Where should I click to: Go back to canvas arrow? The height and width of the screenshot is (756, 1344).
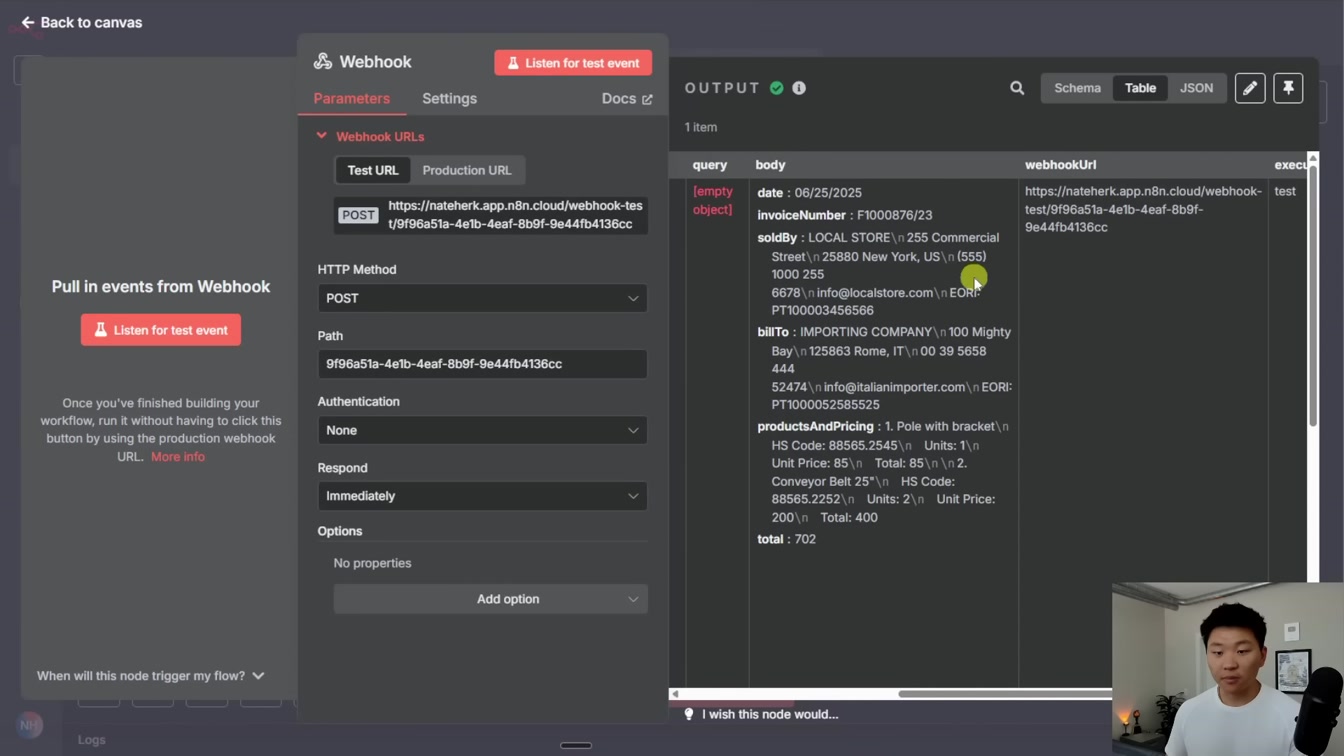coord(28,22)
